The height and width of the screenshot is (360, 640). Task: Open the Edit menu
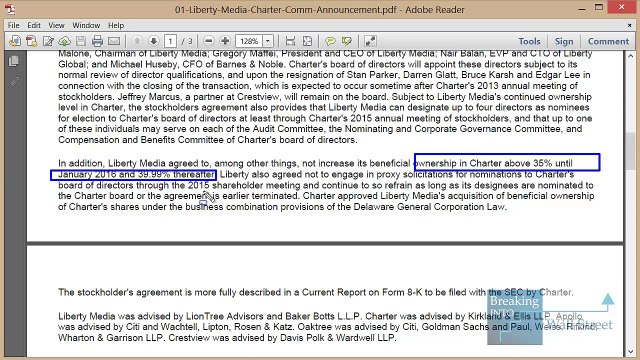tap(34, 25)
